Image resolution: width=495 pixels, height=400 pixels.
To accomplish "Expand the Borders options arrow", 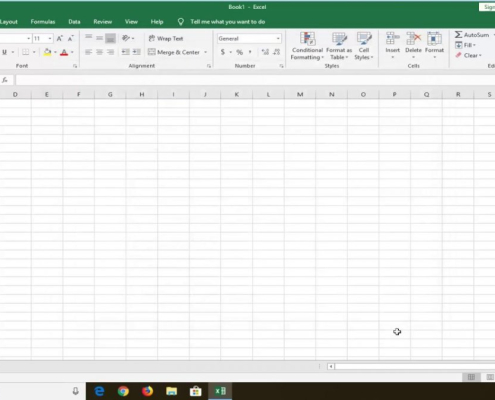I will [34, 52].
